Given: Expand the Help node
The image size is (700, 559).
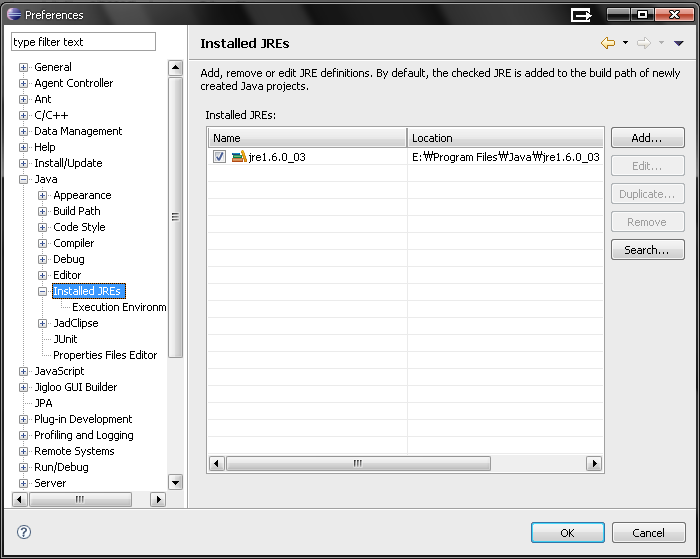Looking at the screenshot, I should pyautogui.click(x=23, y=147).
